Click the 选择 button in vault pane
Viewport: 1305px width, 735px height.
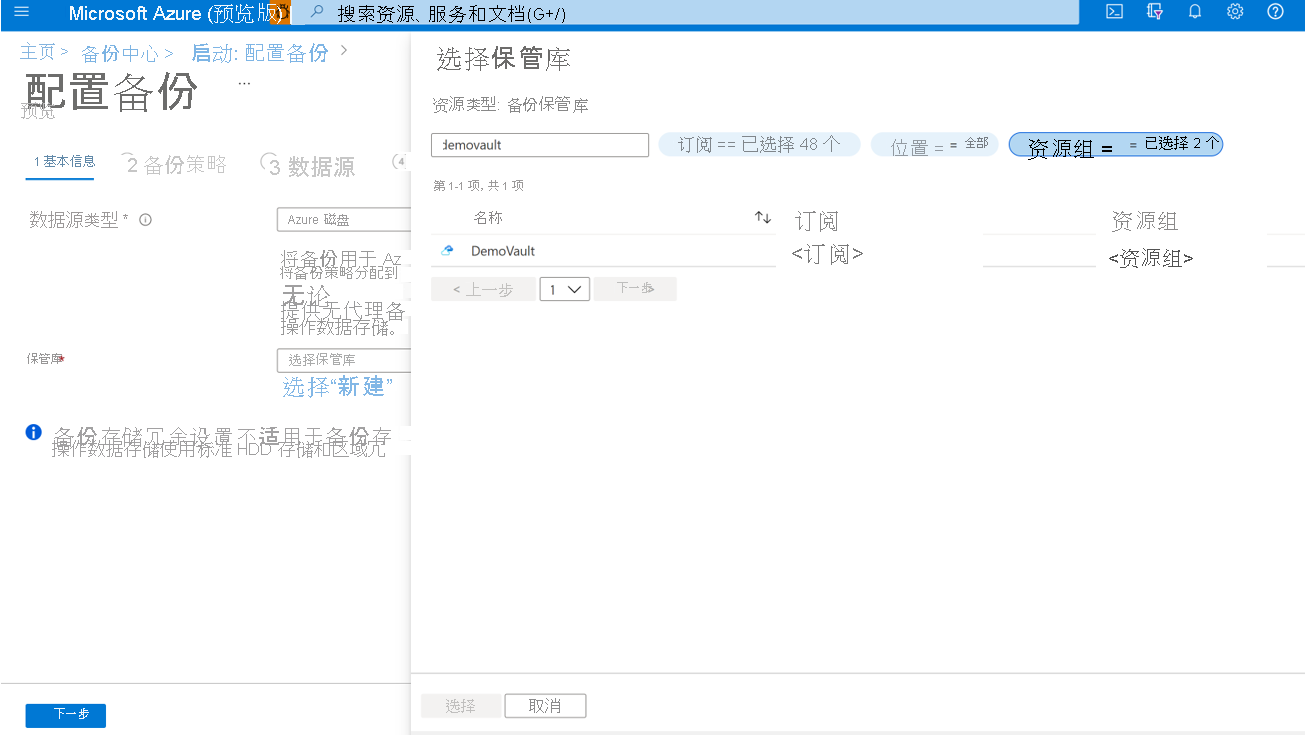click(460, 706)
